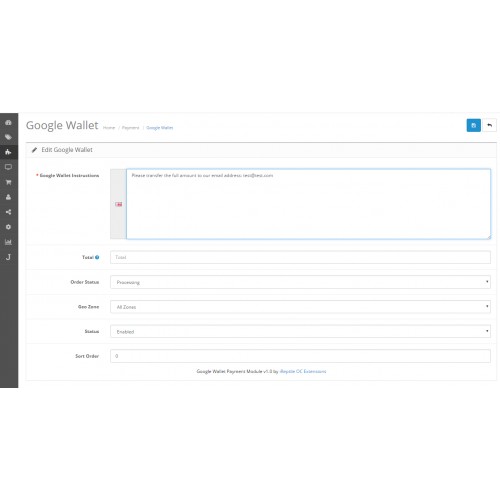Click the blue Save button

[x=473, y=125]
